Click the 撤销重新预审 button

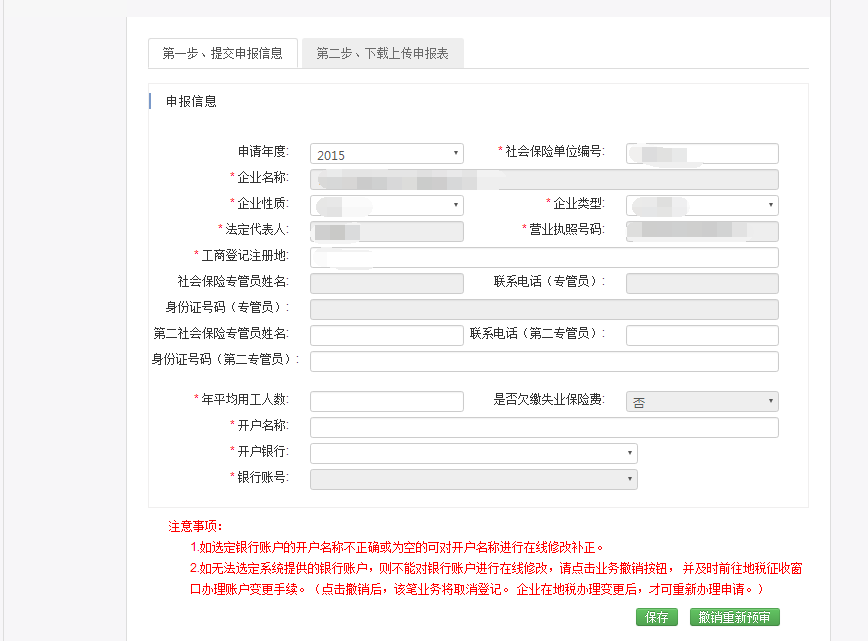click(x=734, y=618)
